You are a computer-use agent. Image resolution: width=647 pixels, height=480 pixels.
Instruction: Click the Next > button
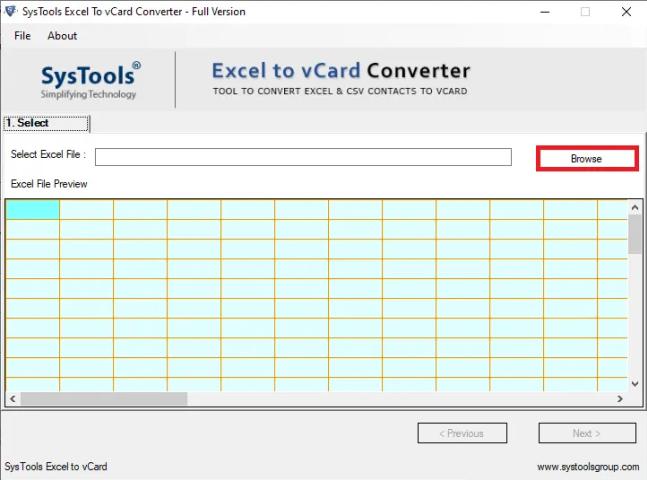coord(587,433)
